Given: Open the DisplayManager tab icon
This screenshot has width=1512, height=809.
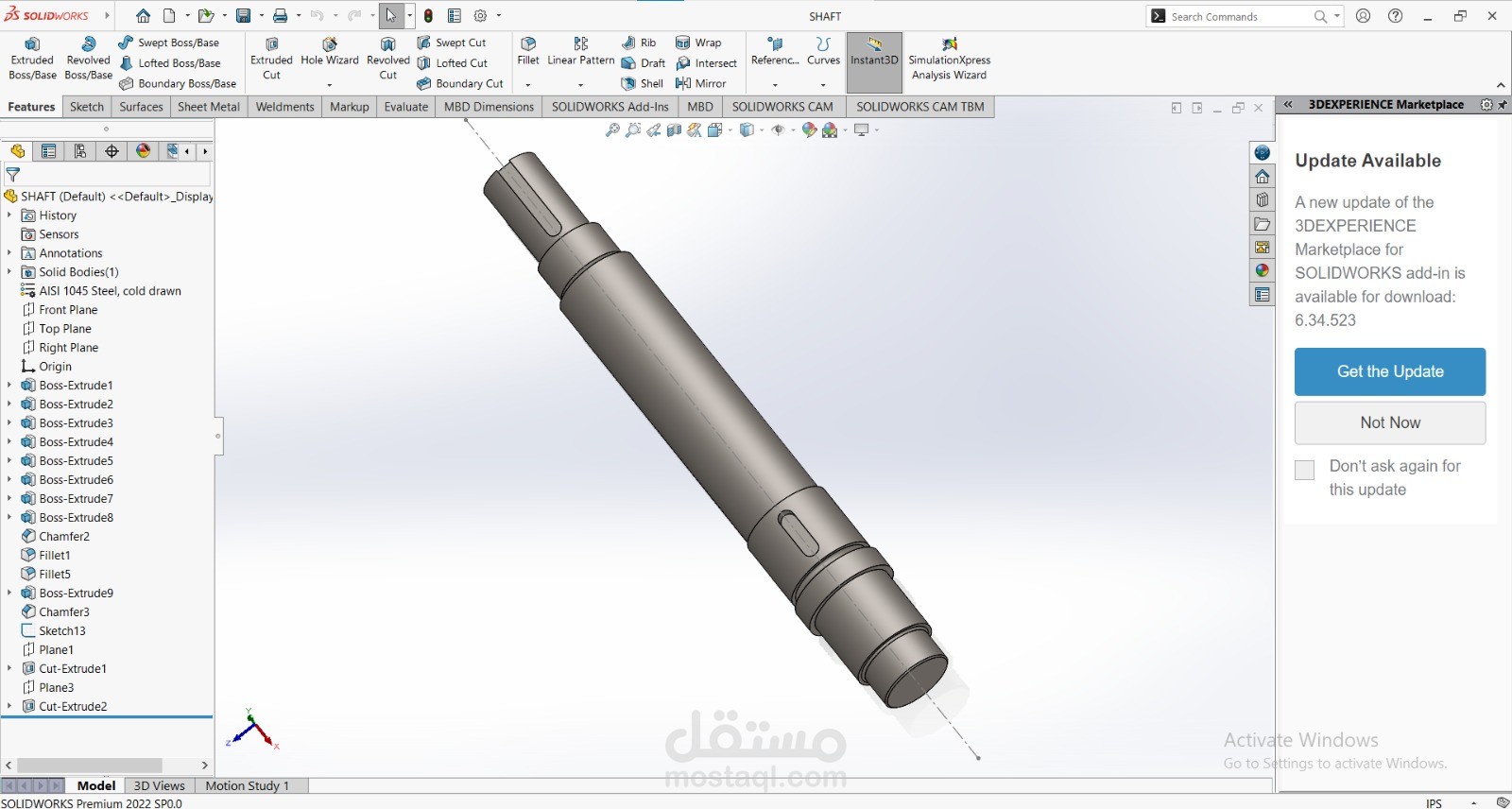Looking at the screenshot, I should (x=143, y=151).
